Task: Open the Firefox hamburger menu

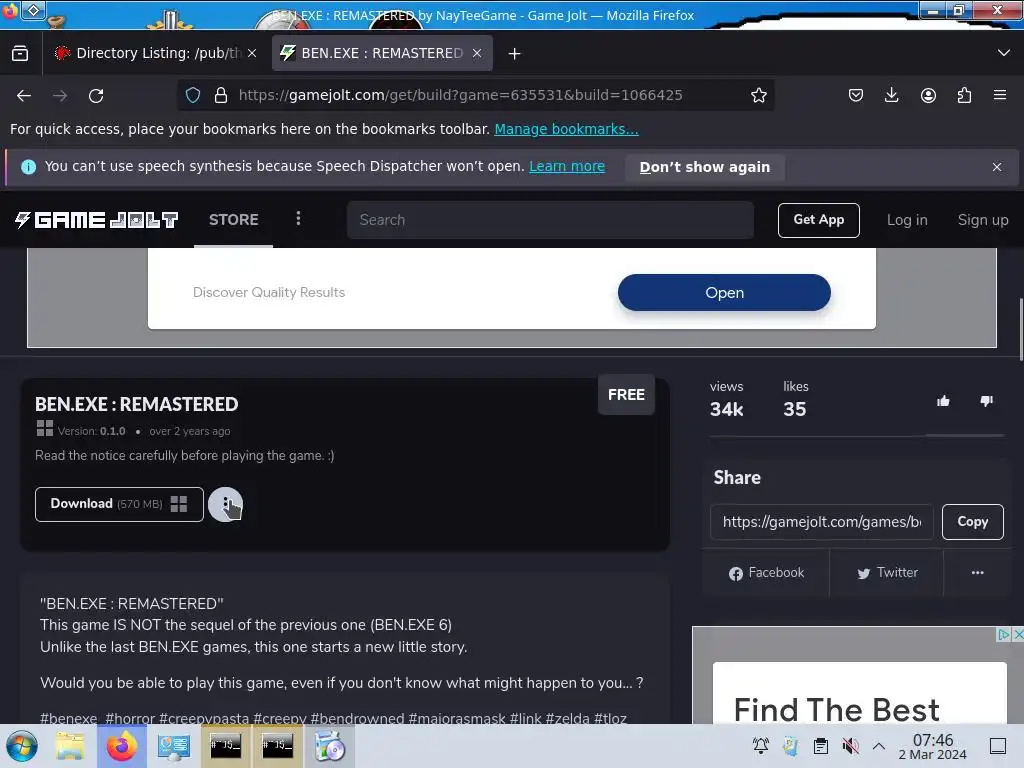Action: click(x=1000, y=95)
